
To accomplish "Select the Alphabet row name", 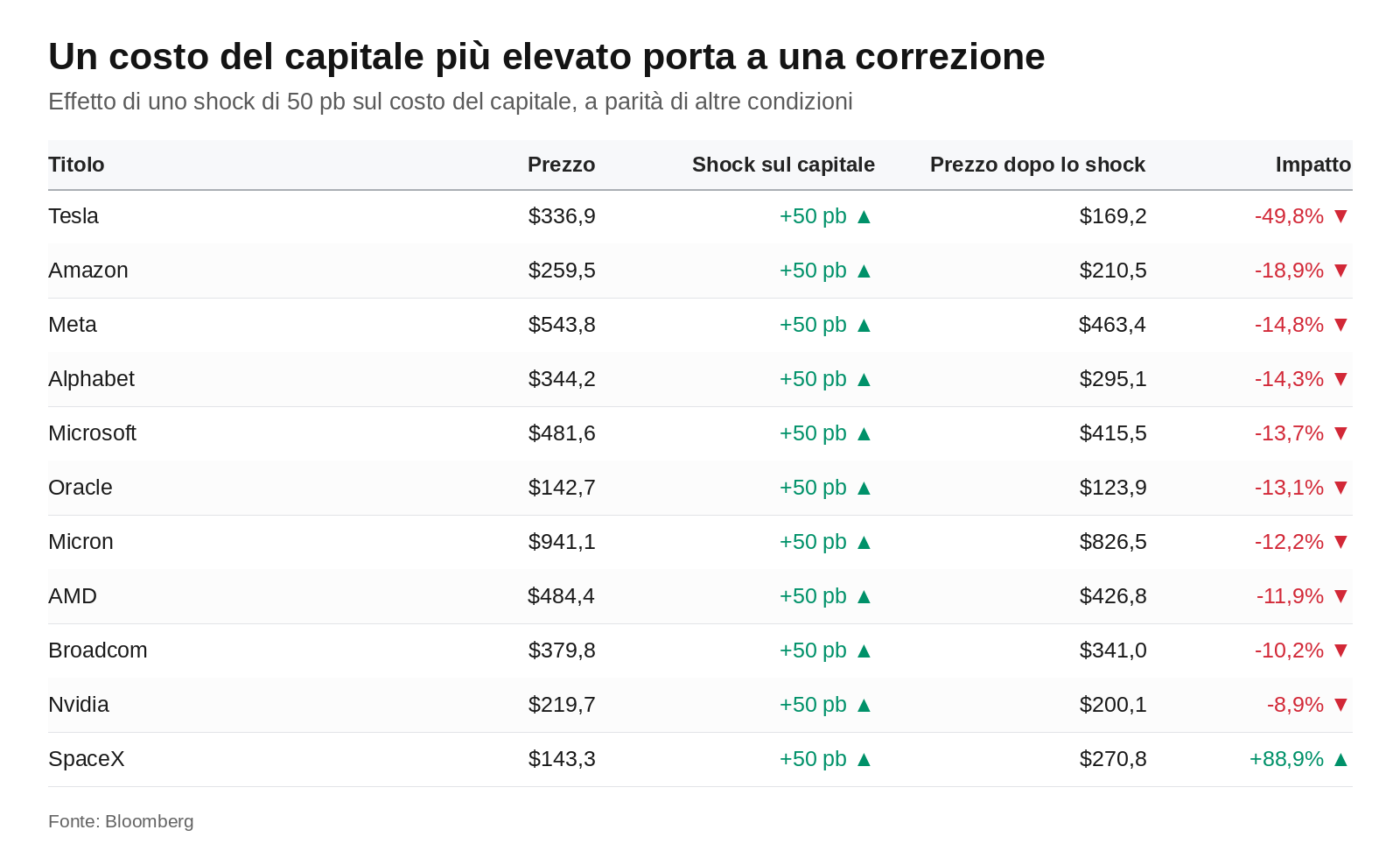I will click(x=91, y=379).
